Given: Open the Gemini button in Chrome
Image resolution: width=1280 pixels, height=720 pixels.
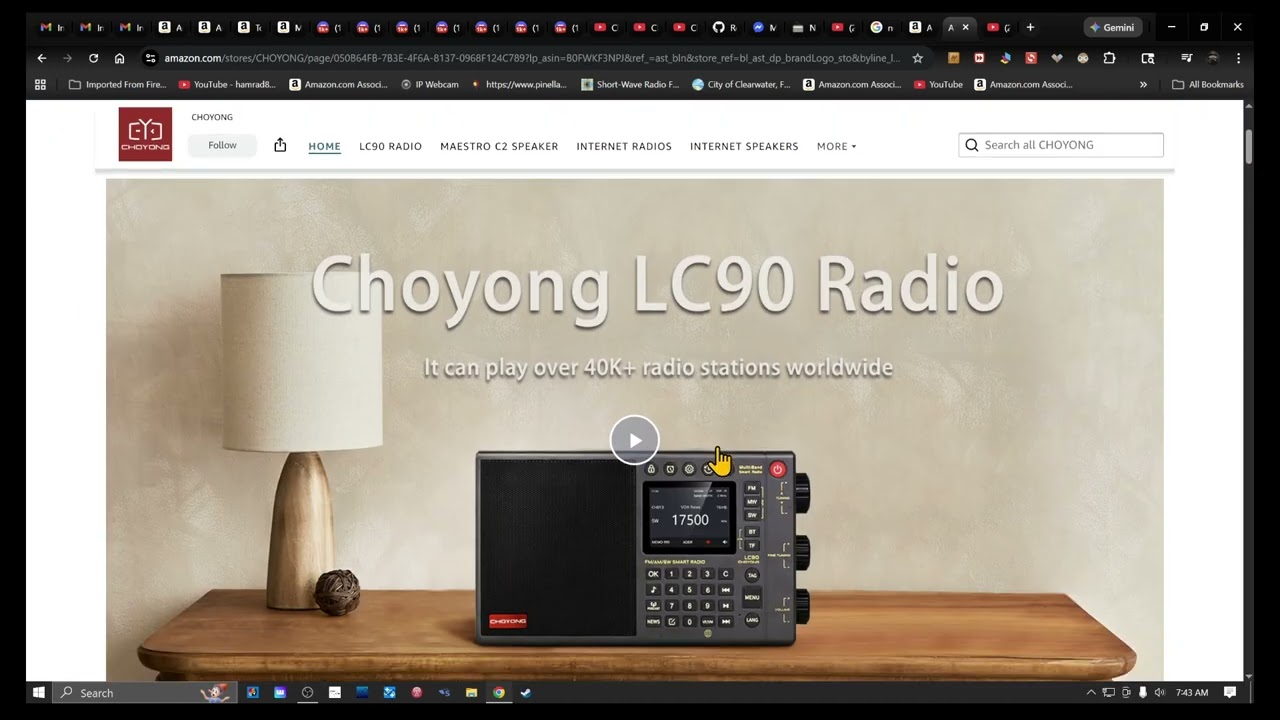Looking at the screenshot, I should tap(1113, 27).
